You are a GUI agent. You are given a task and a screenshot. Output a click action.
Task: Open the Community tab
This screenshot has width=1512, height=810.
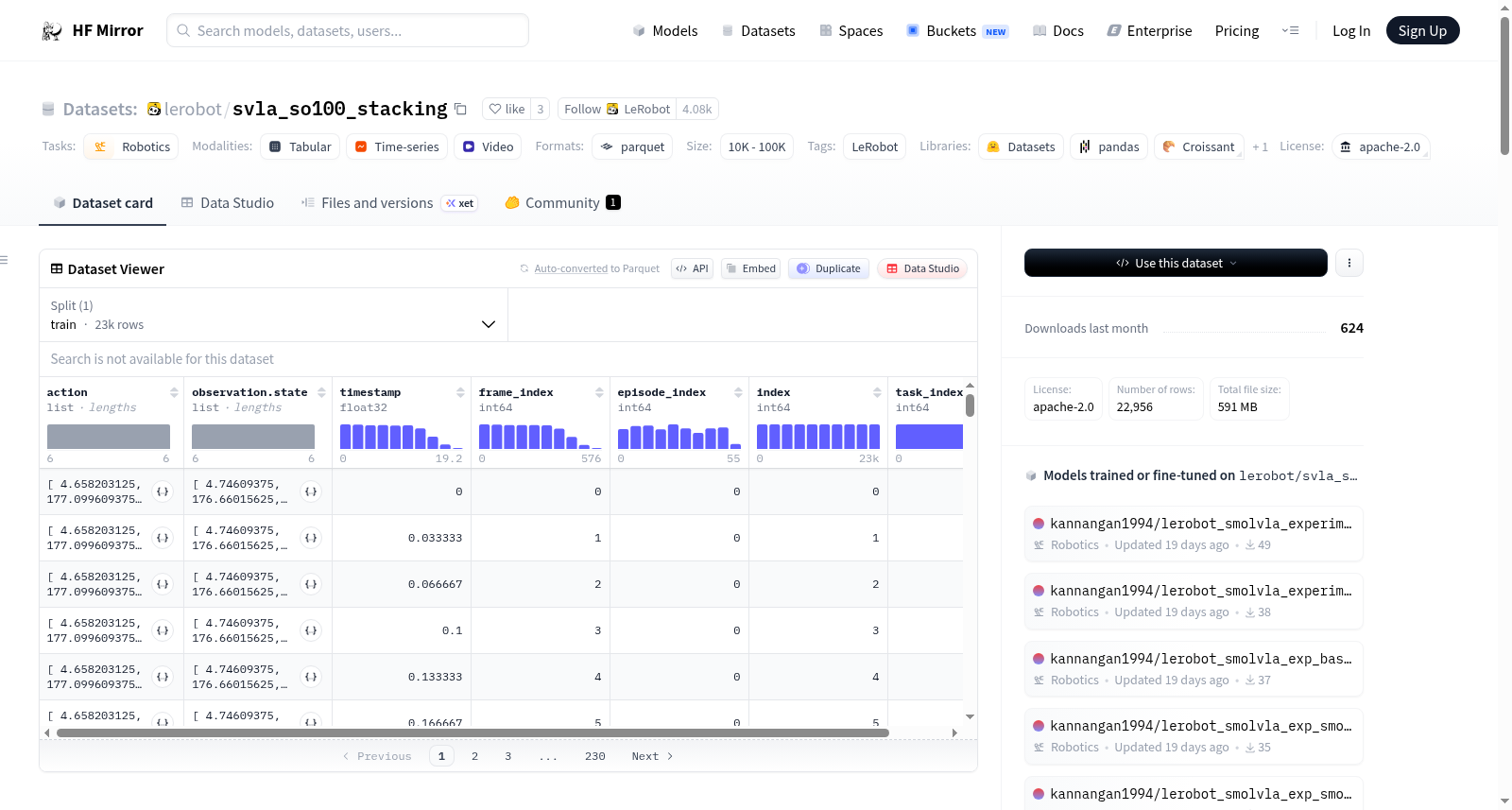coord(562,203)
